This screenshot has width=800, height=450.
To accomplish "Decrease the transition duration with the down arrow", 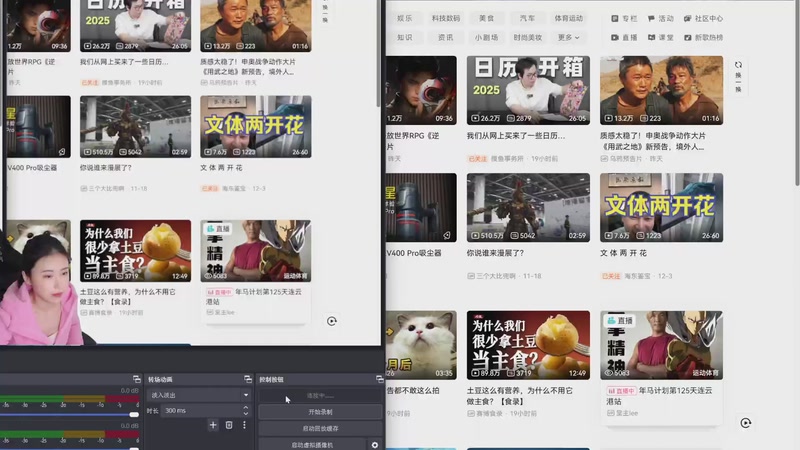I will [246, 413].
